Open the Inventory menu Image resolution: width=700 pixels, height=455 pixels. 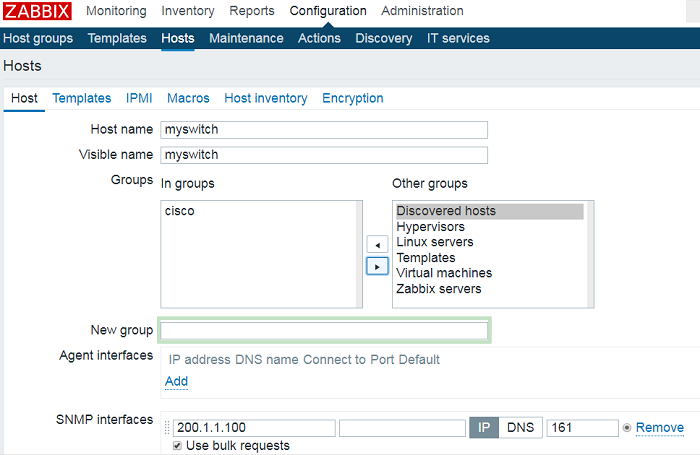[188, 11]
